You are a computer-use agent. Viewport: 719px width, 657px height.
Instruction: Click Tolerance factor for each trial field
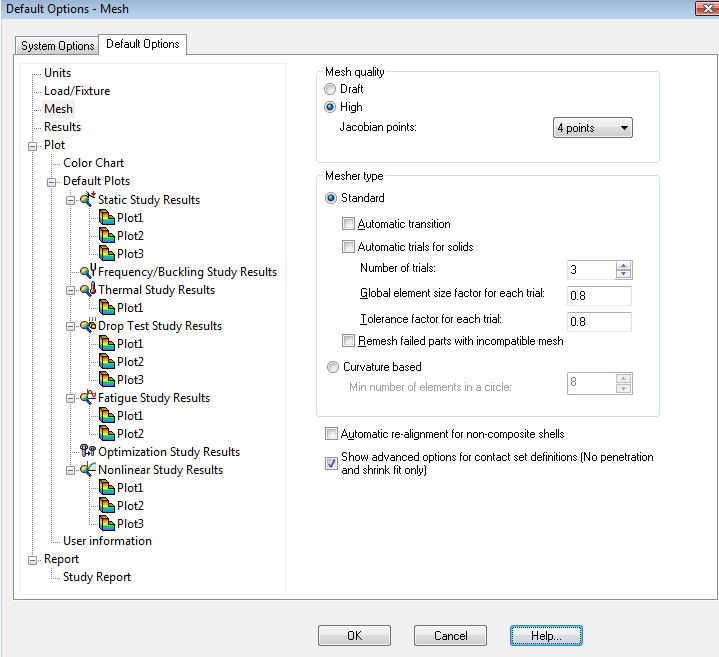pyautogui.click(x=599, y=322)
